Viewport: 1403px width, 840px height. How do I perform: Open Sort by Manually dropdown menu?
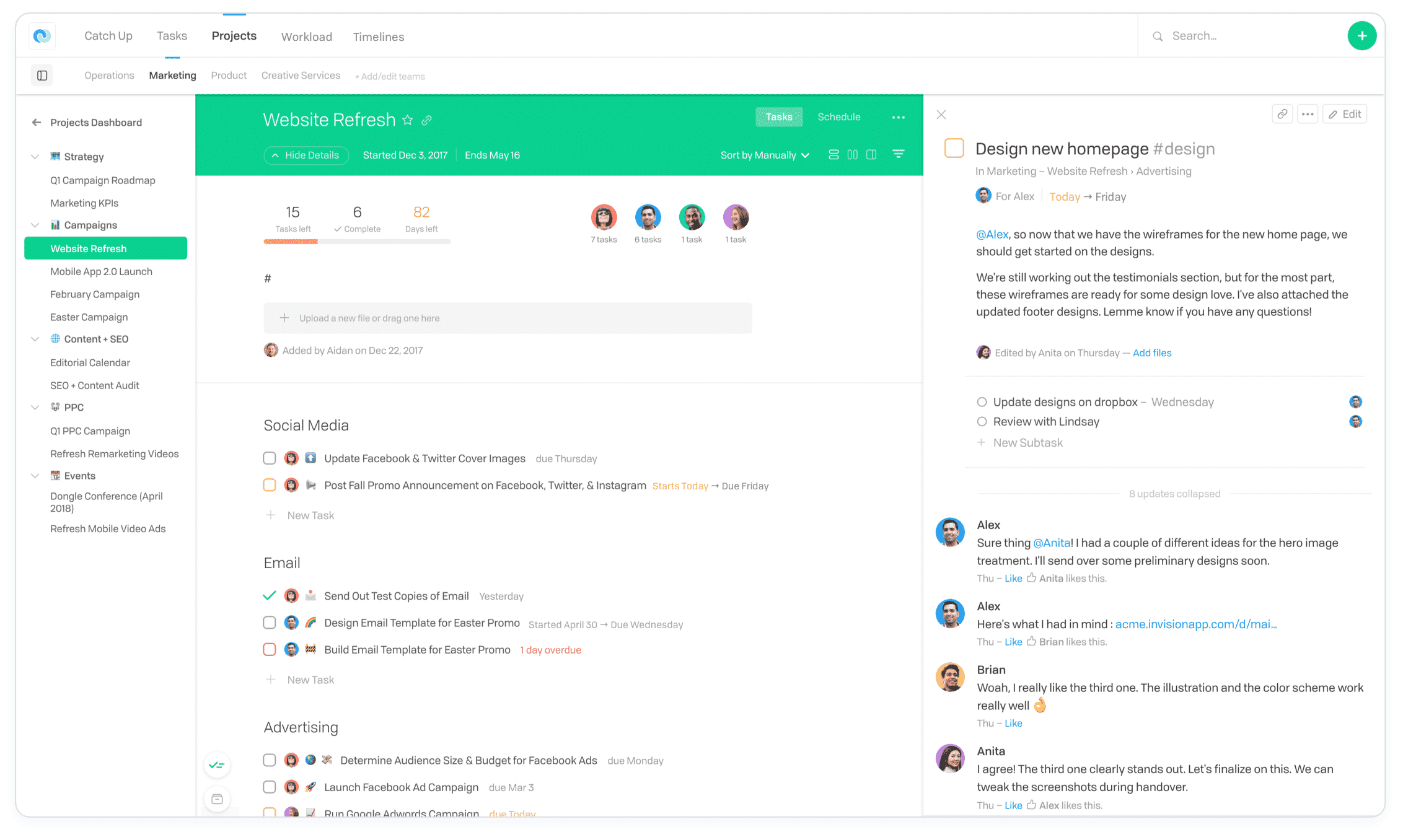click(762, 154)
